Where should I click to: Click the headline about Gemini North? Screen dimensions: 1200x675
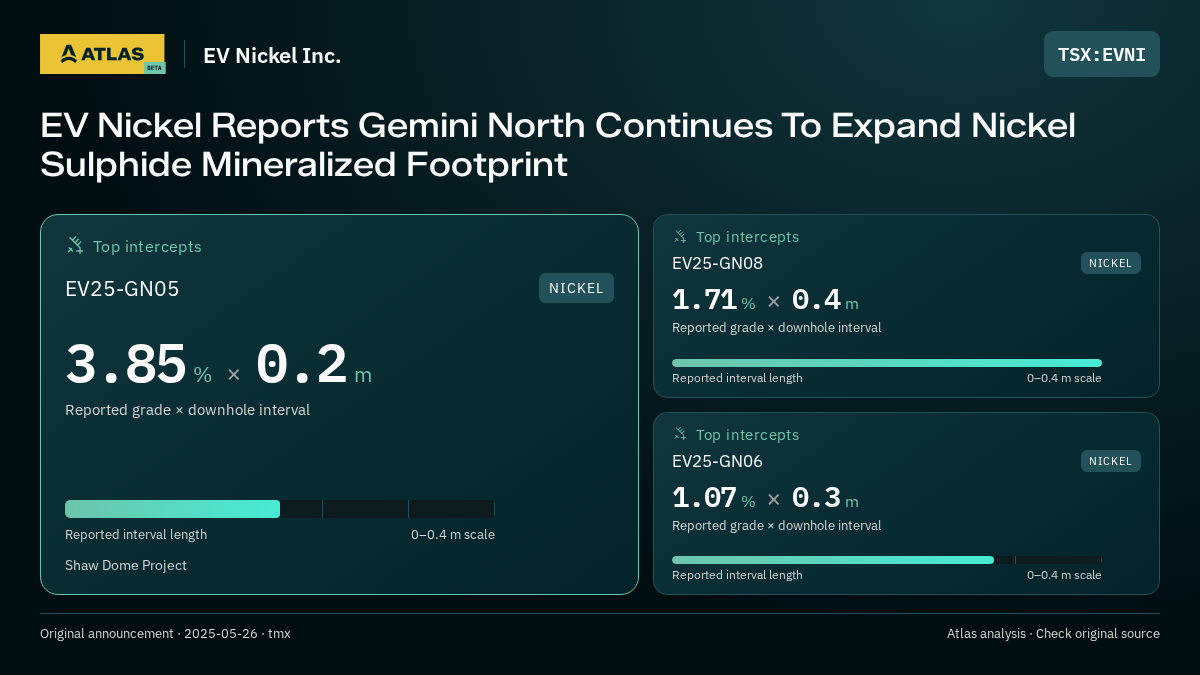click(558, 145)
